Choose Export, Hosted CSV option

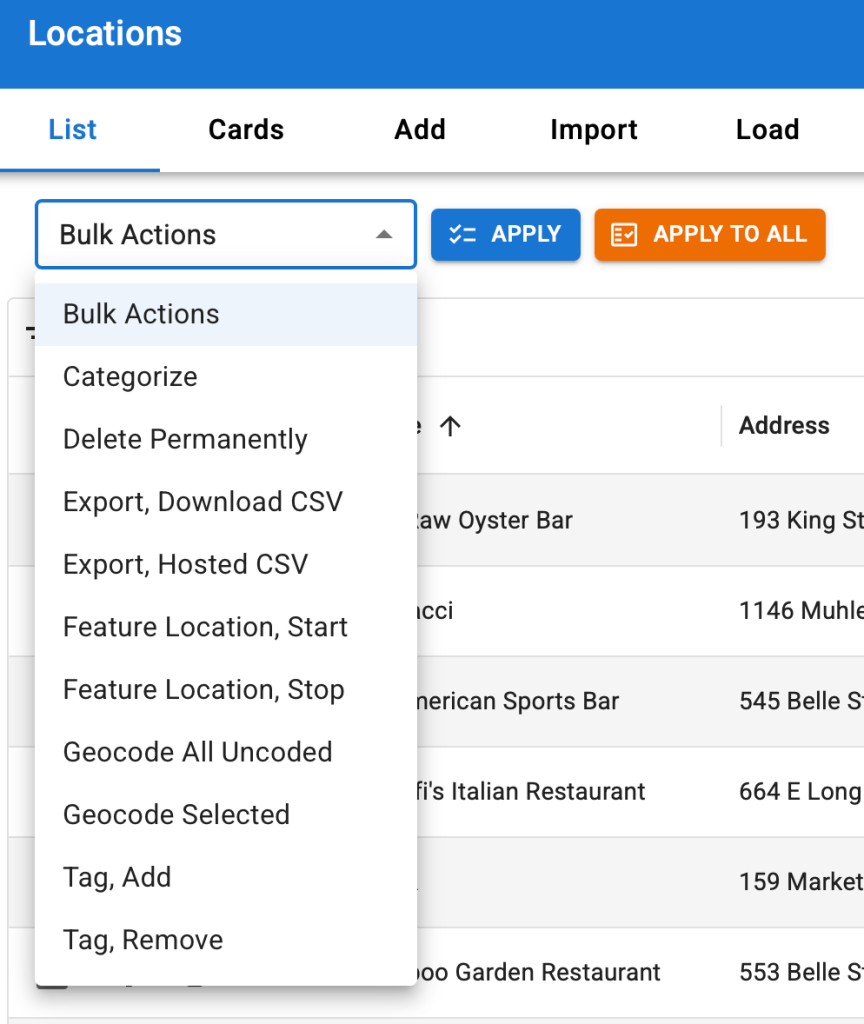(226, 565)
